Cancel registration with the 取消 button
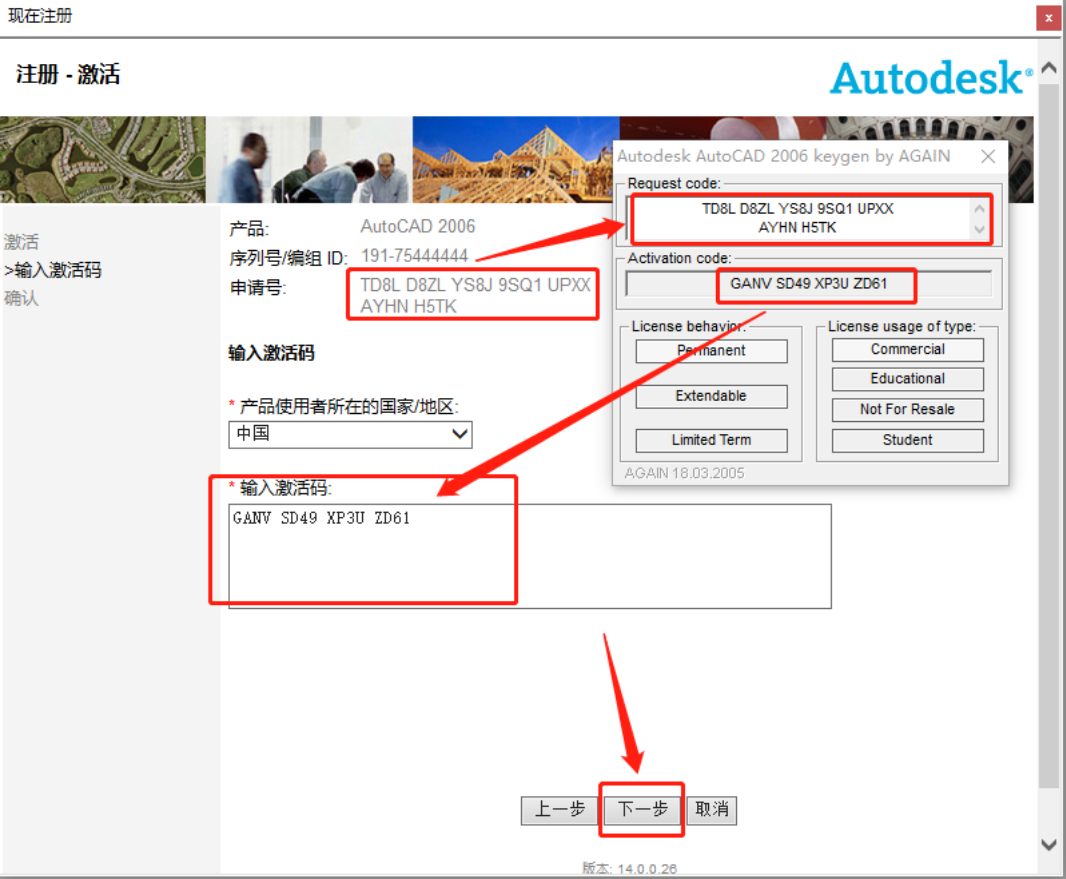Screen dimensions: 1066x879 pos(712,809)
